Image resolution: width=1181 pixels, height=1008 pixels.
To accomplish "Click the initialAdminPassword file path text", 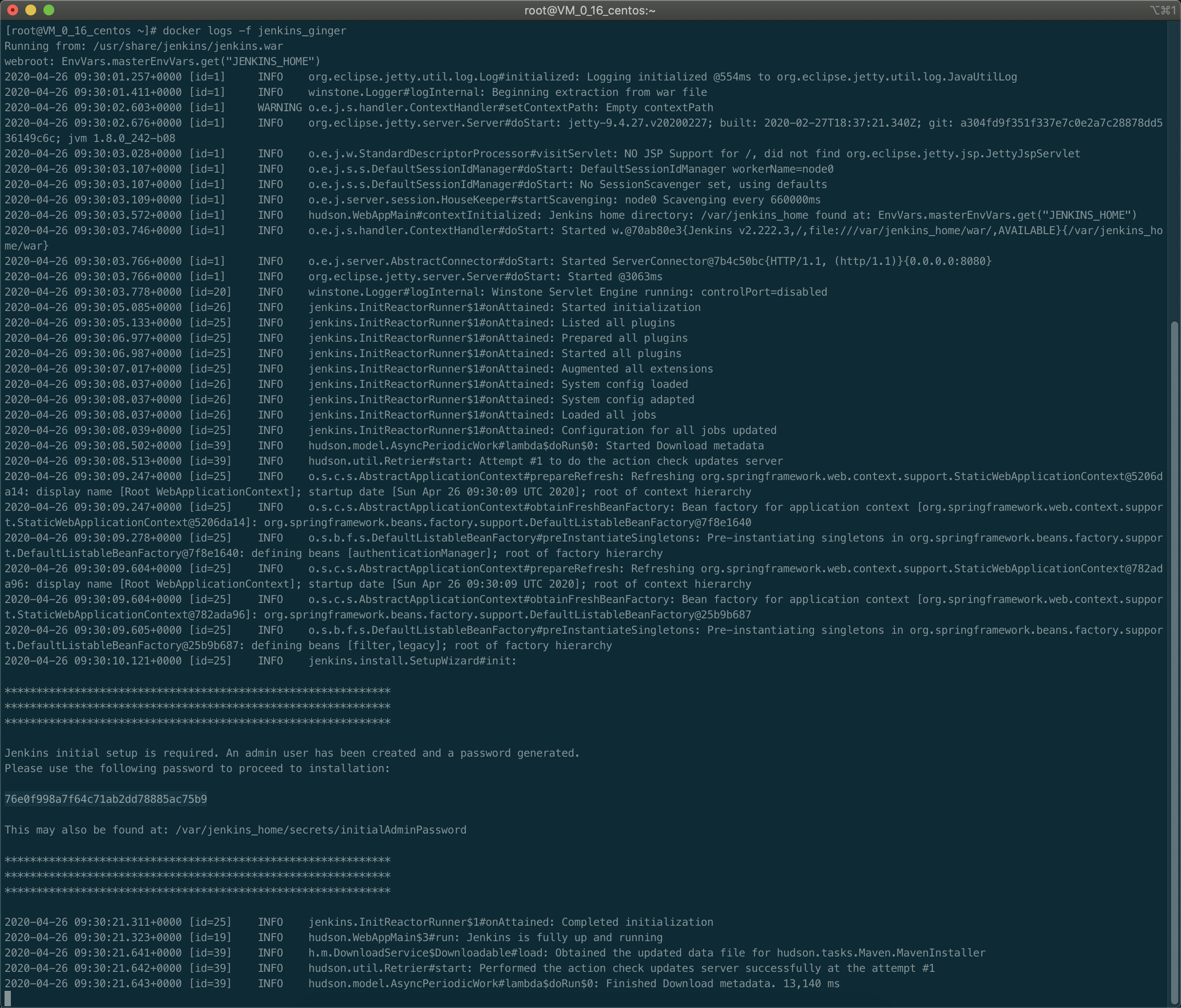I will coord(320,829).
